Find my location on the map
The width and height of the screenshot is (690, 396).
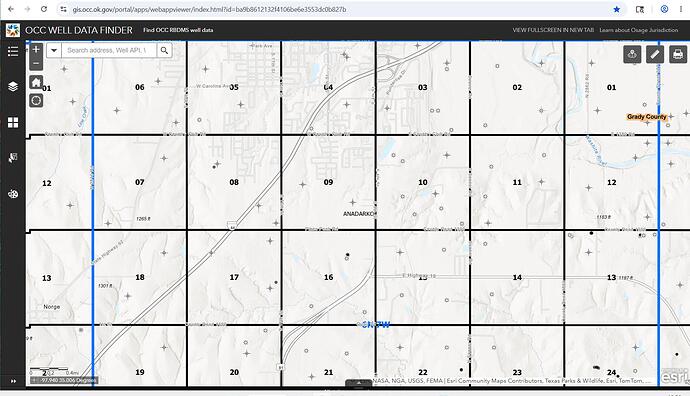[x=36, y=101]
